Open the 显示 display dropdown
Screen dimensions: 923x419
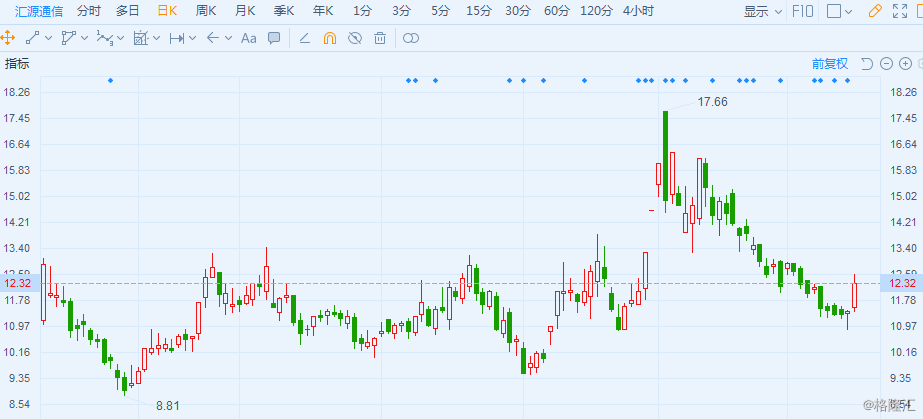763,11
